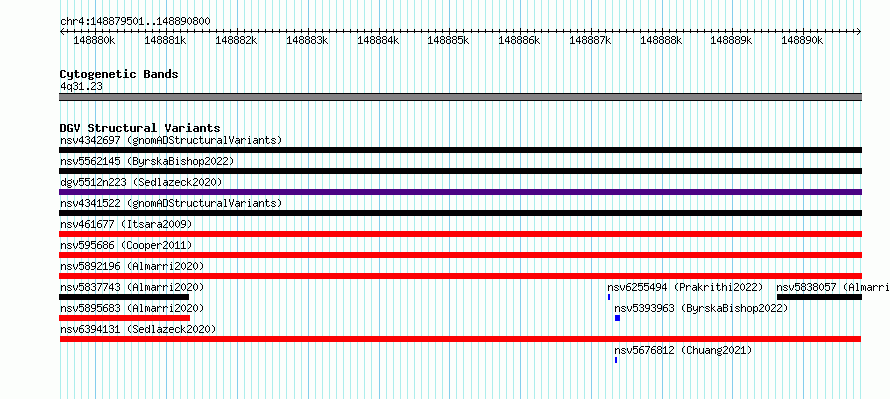This screenshot has width=890, height=399.
Task: Select the short red nsv5895683 bar
Action: click(x=125, y=318)
